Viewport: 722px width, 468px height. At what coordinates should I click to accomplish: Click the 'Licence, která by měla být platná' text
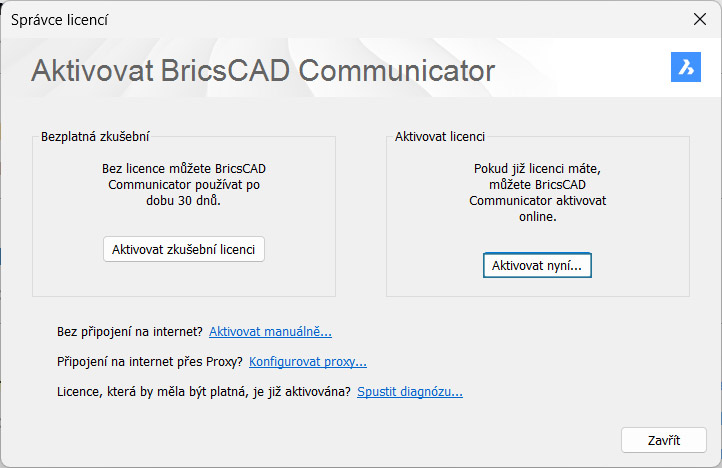pyautogui.click(x=205, y=392)
